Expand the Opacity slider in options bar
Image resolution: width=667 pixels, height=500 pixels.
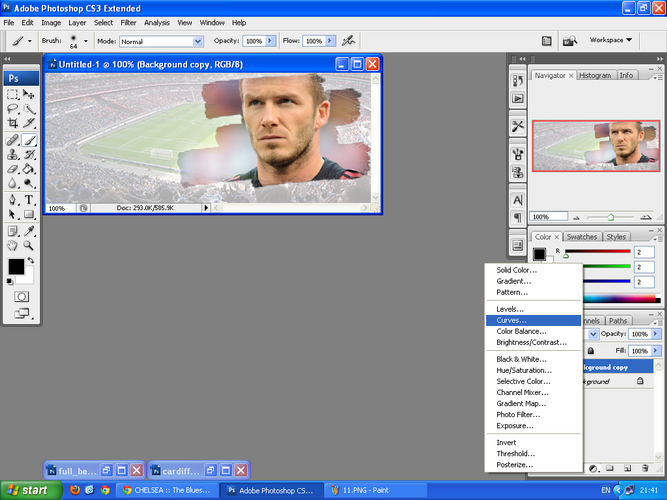270,41
